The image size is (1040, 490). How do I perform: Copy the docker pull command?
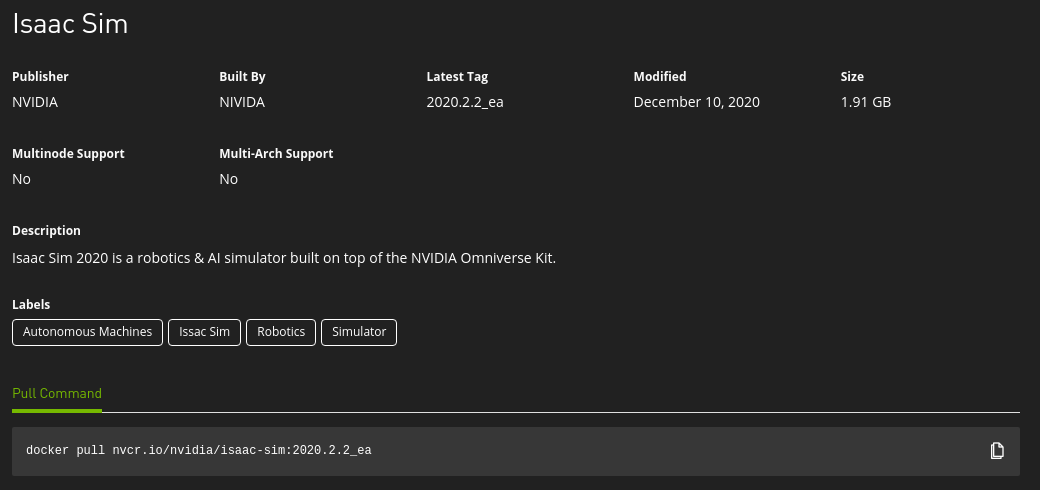[x=996, y=451]
